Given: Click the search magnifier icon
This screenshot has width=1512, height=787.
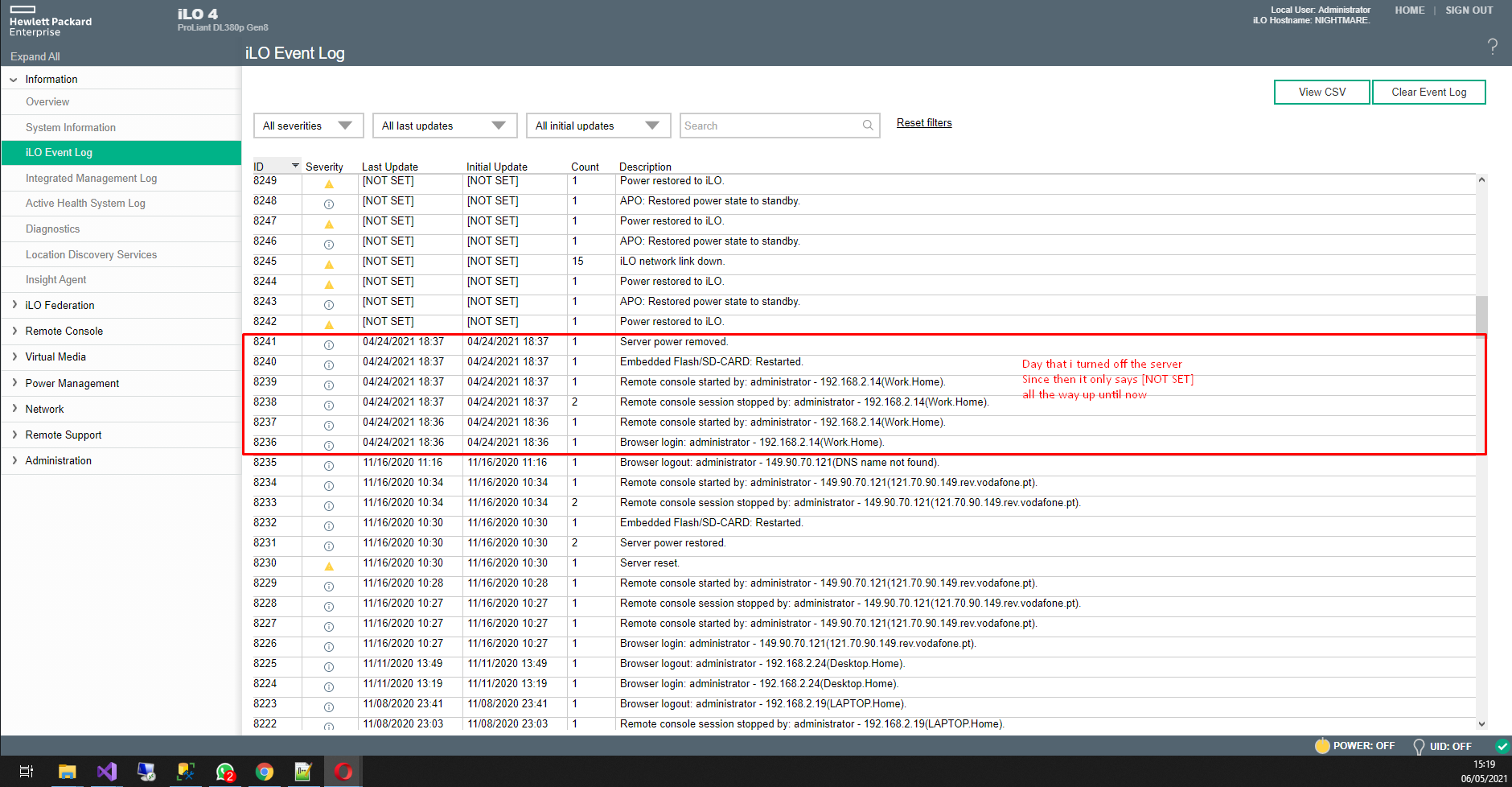Looking at the screenshot, I should click(868, 126).
